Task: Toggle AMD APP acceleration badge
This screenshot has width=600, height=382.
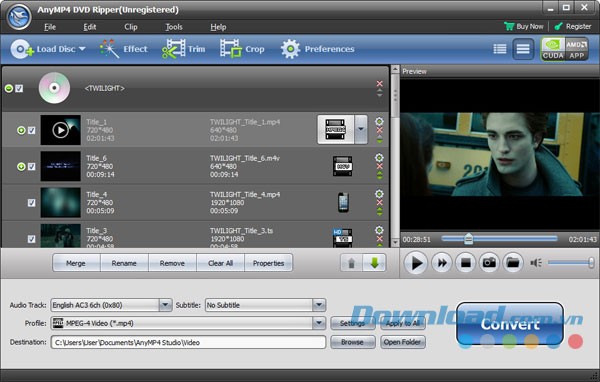Action: click(577, 49)
